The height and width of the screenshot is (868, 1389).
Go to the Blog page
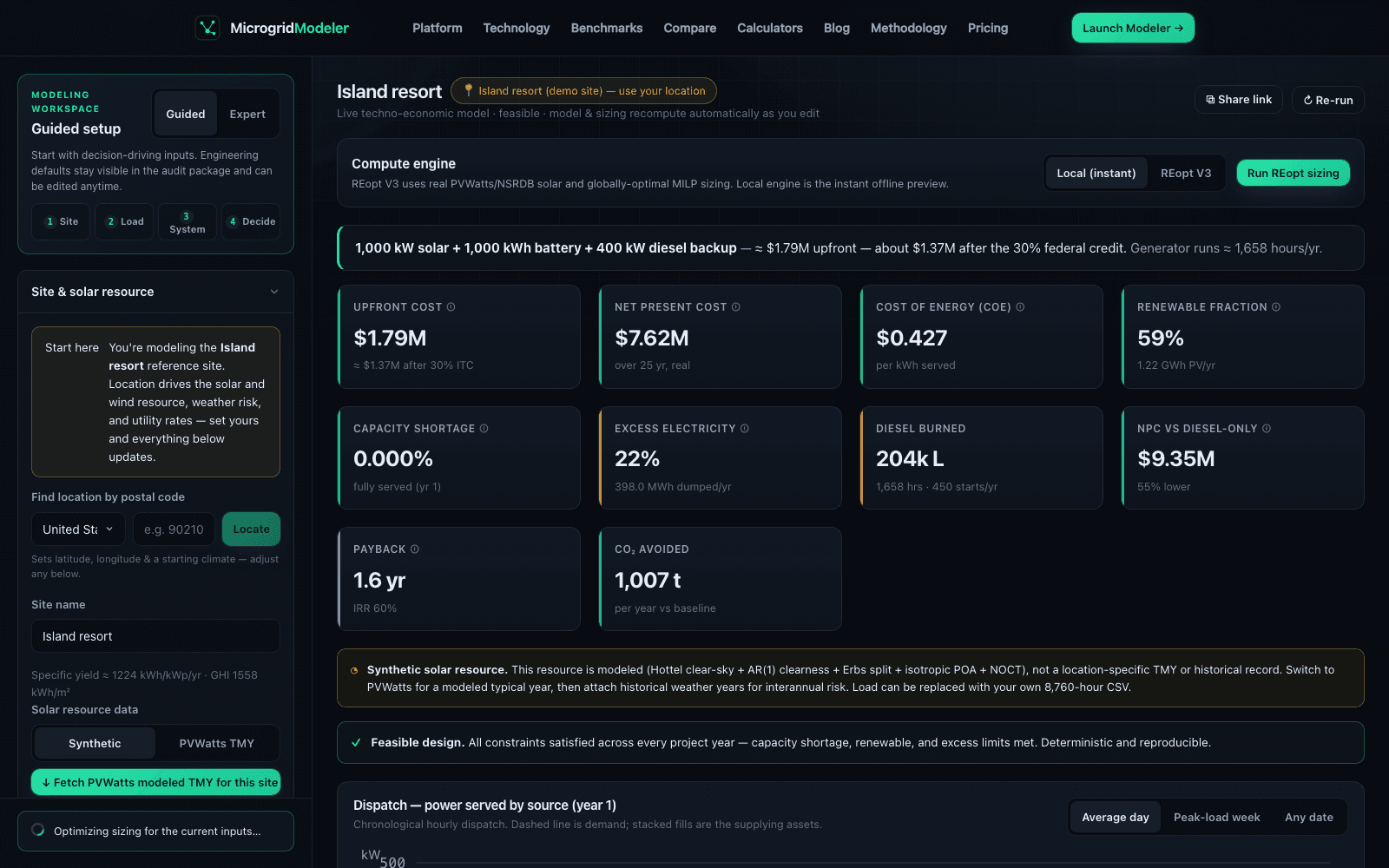pyautogui.click(x=837, y=28)
